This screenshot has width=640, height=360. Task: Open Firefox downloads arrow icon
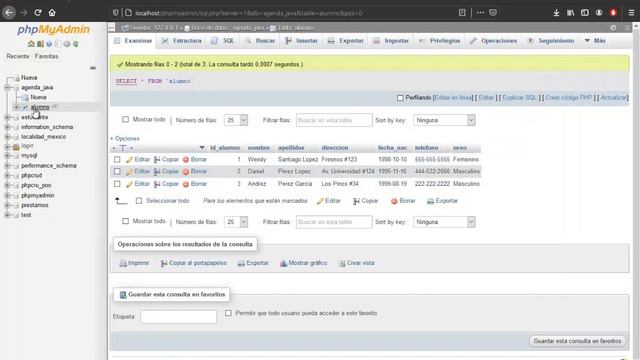[x=556, y=13]
